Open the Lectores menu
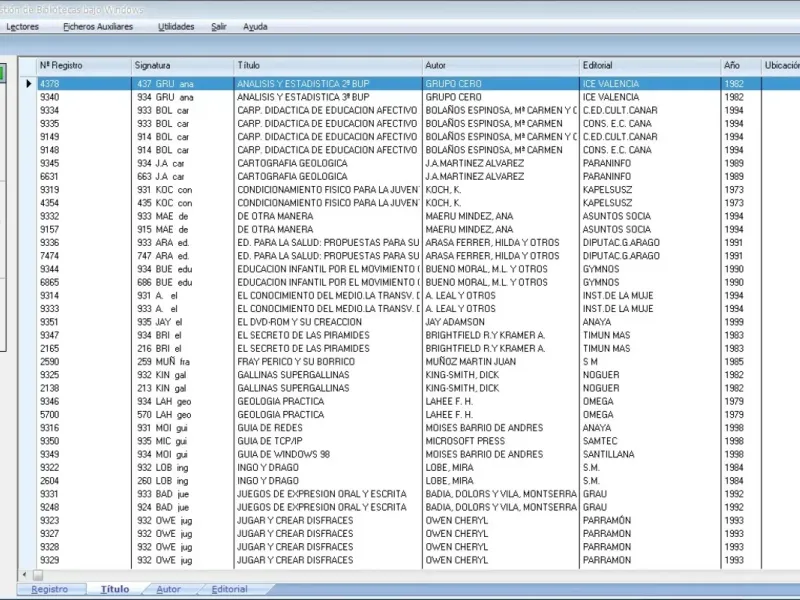Viewport: 800px width, 600px height. [22, 27]
